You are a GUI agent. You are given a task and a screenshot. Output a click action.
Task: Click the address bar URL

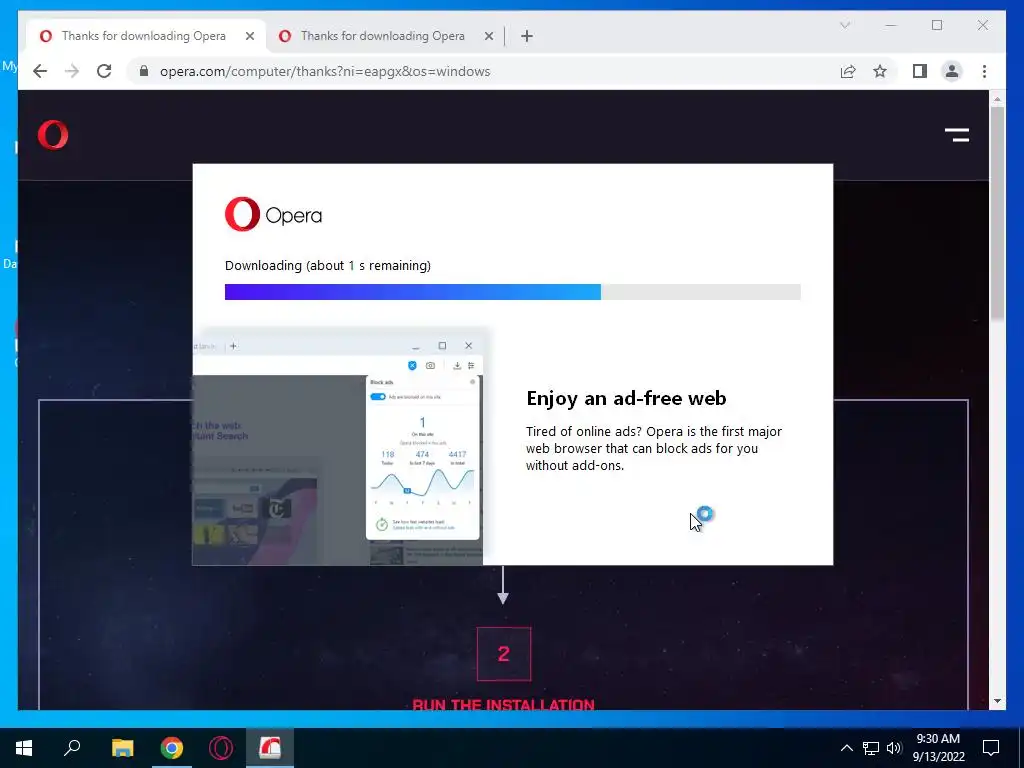pos(325,71)
